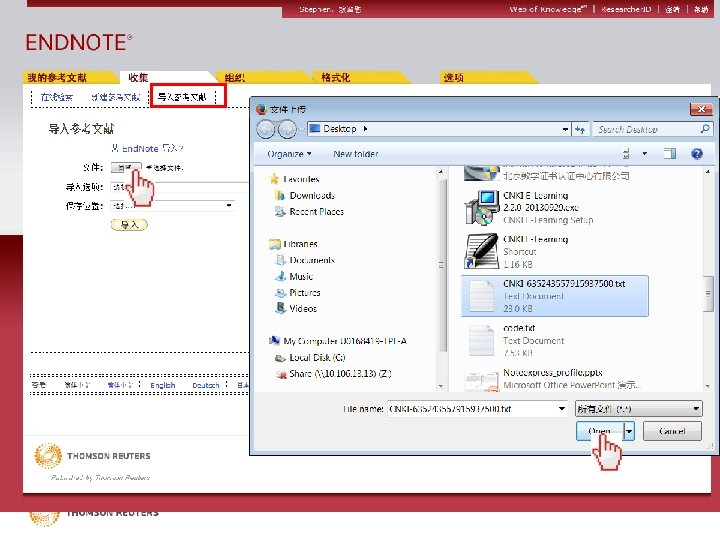Click the refresh icon beside the address bar

coord(580,129)
